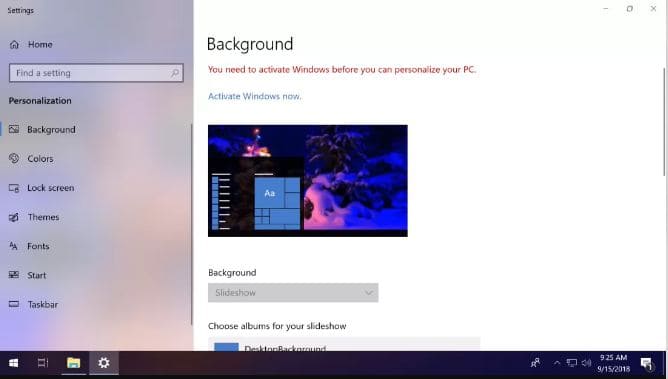Show hidden tray icons chevron
Screen dimensions: 668x379
click(x=556, y=363)
